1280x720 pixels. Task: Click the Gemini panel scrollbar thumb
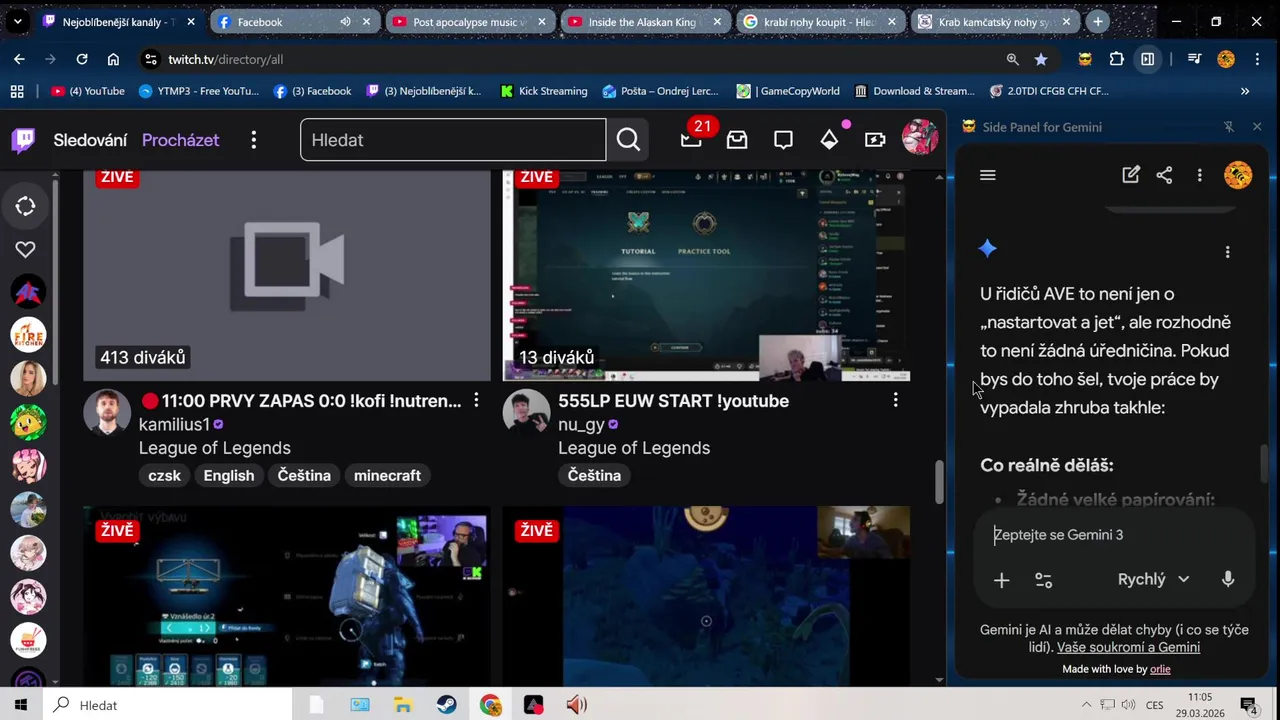(1264, 462)
